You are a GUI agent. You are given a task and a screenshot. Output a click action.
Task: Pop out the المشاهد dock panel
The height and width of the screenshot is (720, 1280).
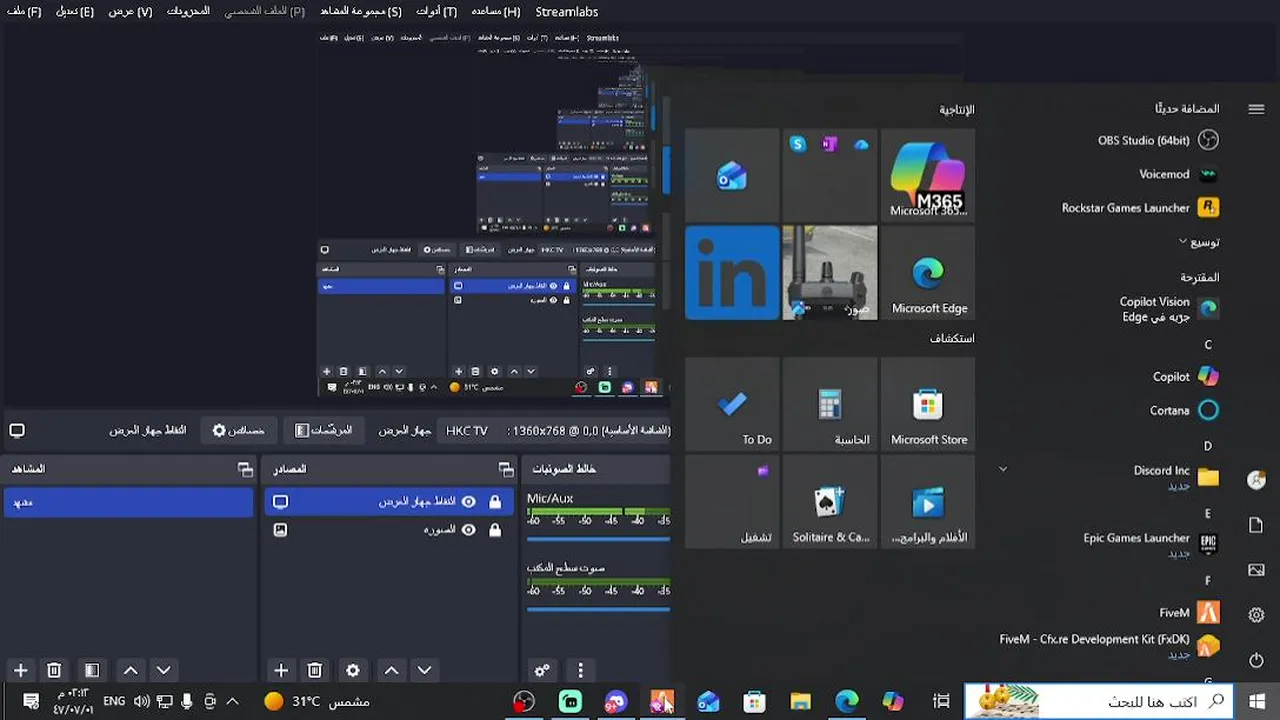245,469
